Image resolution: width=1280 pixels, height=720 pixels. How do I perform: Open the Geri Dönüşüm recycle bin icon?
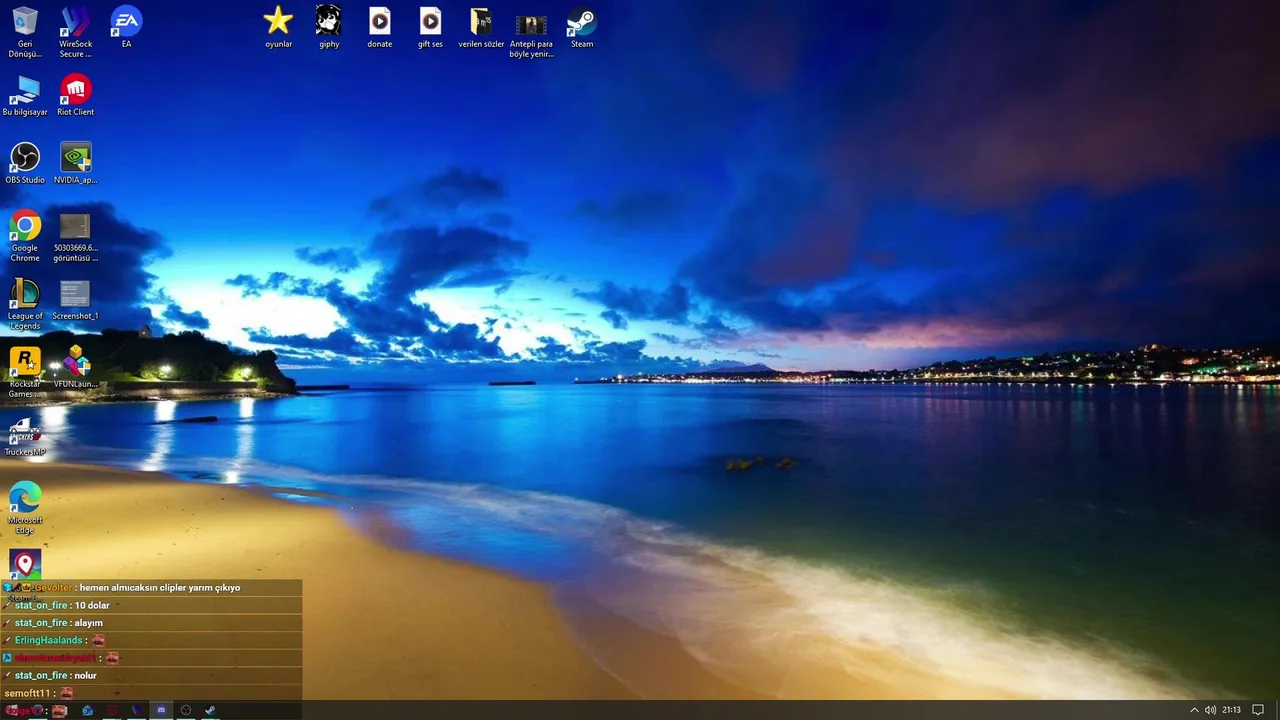click(25, 32)
